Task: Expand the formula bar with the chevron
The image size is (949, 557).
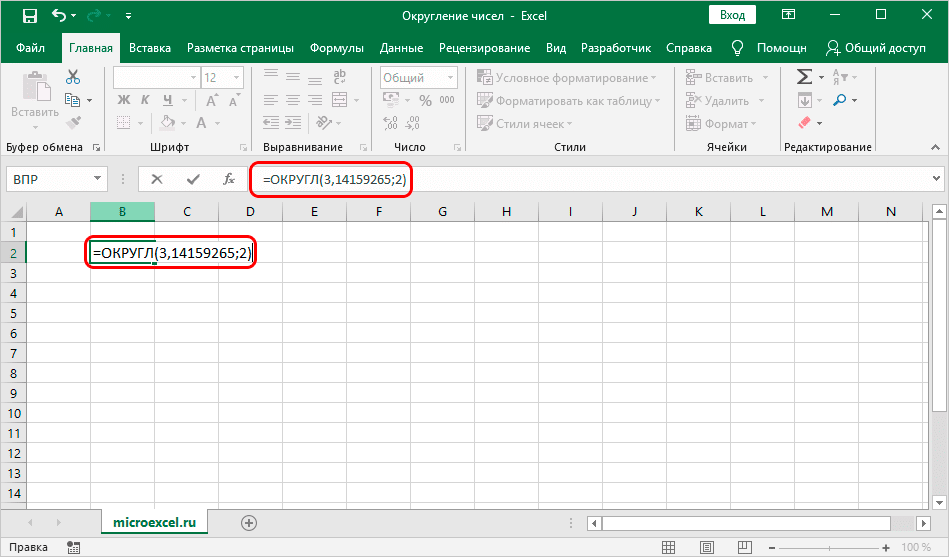Action: (x=937, y=179)
